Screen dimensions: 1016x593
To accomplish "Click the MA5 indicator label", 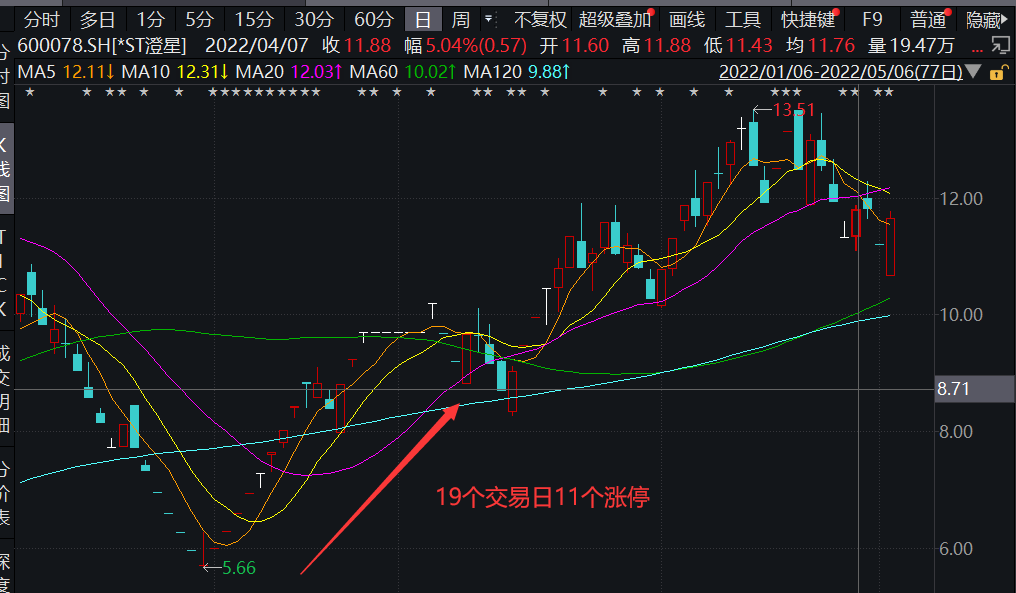I will coord(39,72).
